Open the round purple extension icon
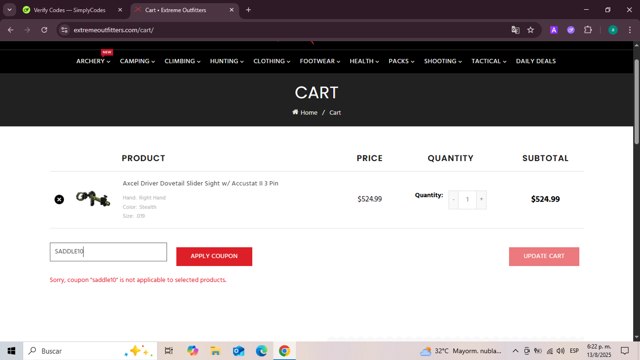Screen dimensions: 640x360 pos(571,30)
